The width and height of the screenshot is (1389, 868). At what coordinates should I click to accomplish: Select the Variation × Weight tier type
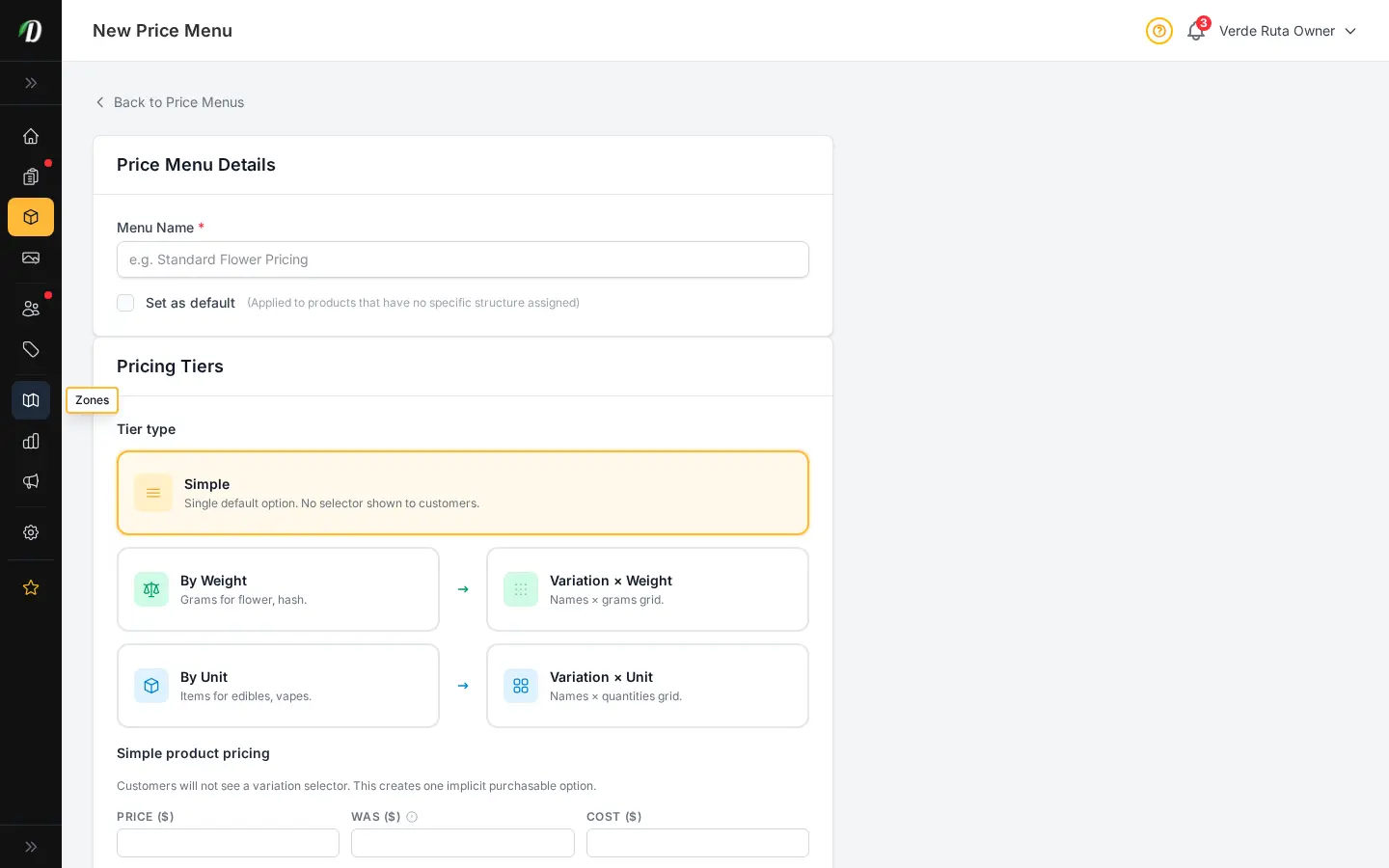coord(647,589)
